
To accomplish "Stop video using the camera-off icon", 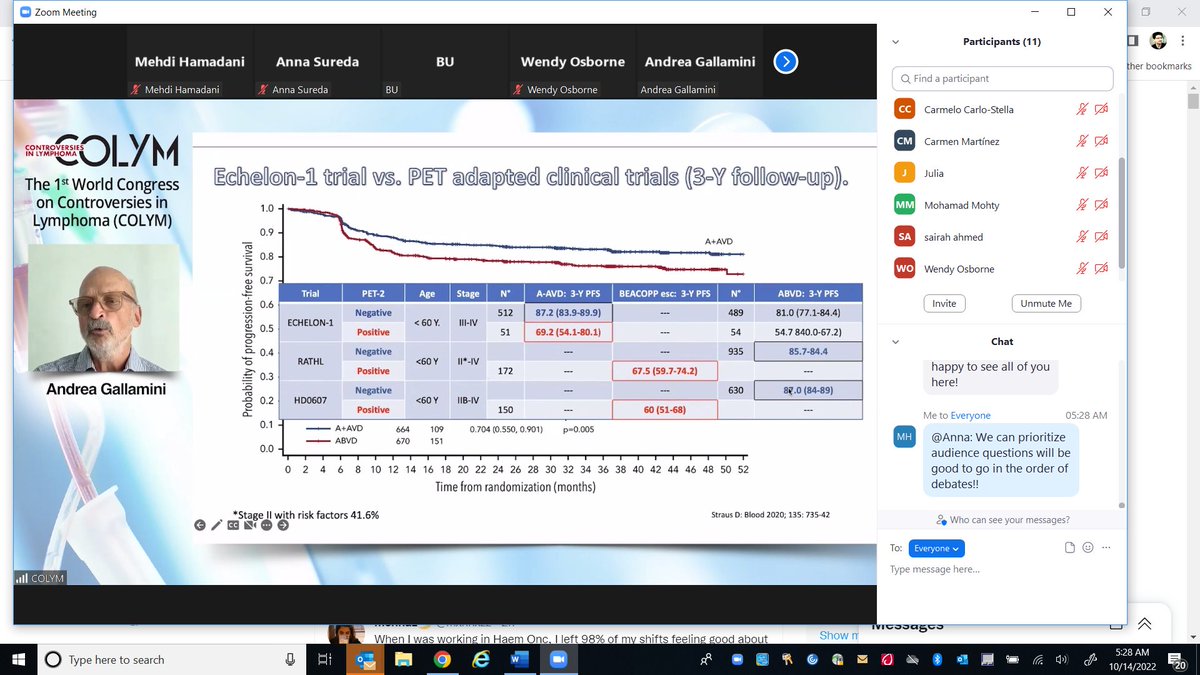I will tap(249, 525).
